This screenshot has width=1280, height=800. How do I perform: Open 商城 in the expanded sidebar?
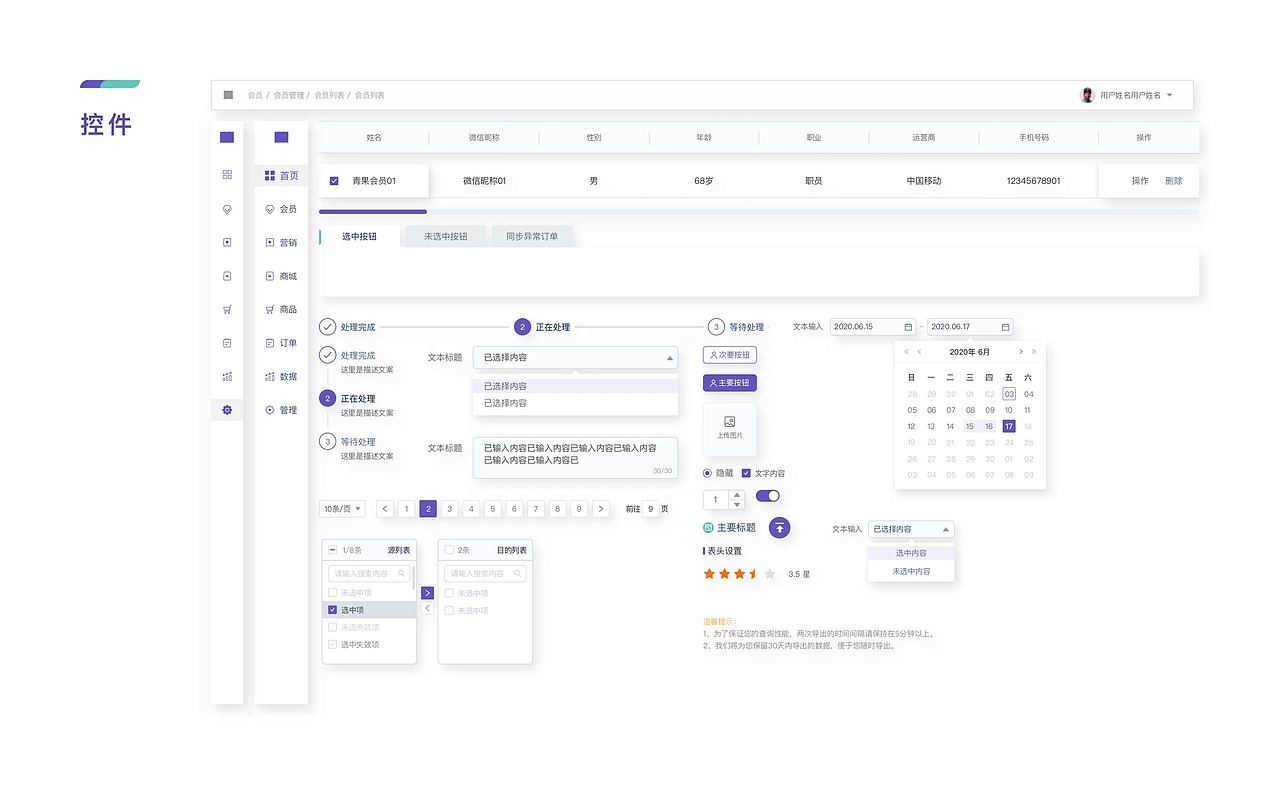tap(281, 276)
